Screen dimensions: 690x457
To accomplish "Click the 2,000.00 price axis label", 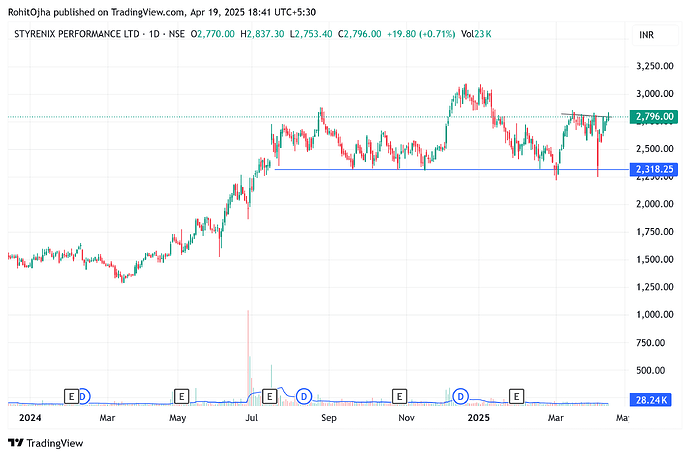I will click(x=655, y=204).
